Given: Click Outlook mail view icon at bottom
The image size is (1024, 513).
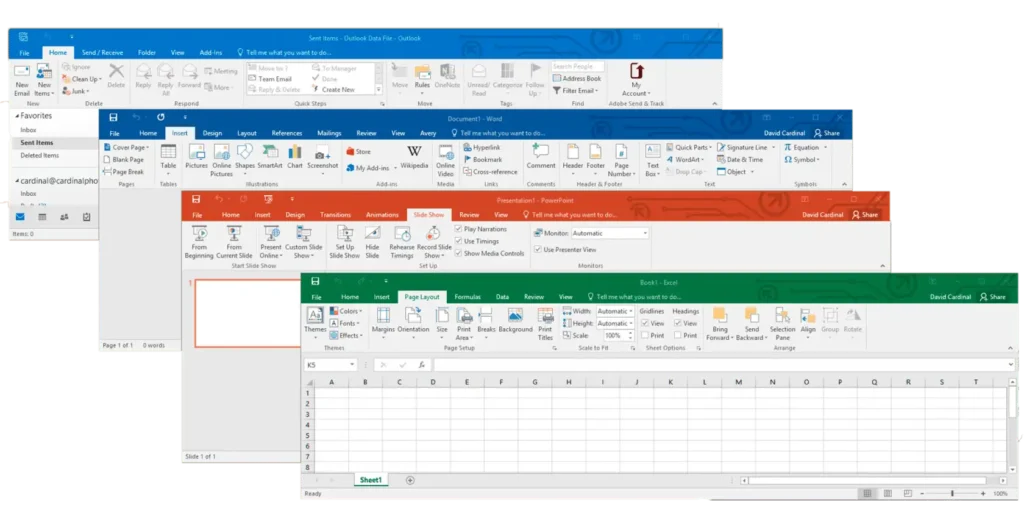Looking at the screenshot, I should [x=20, y=217].
